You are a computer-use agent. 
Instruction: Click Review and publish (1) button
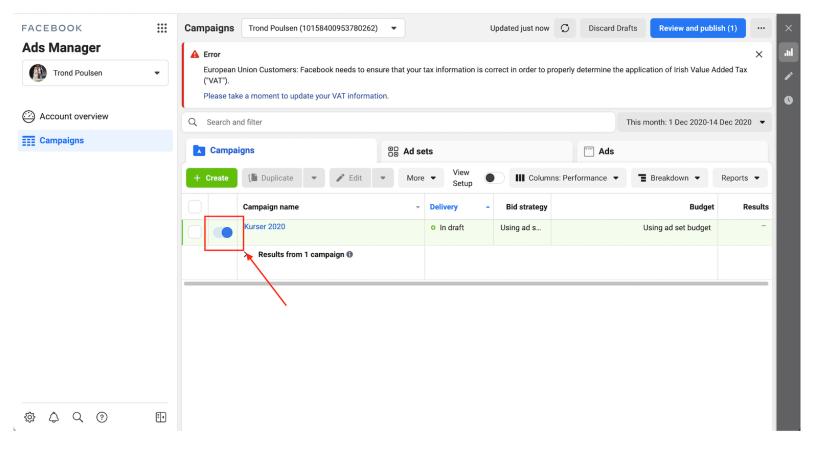698,28
